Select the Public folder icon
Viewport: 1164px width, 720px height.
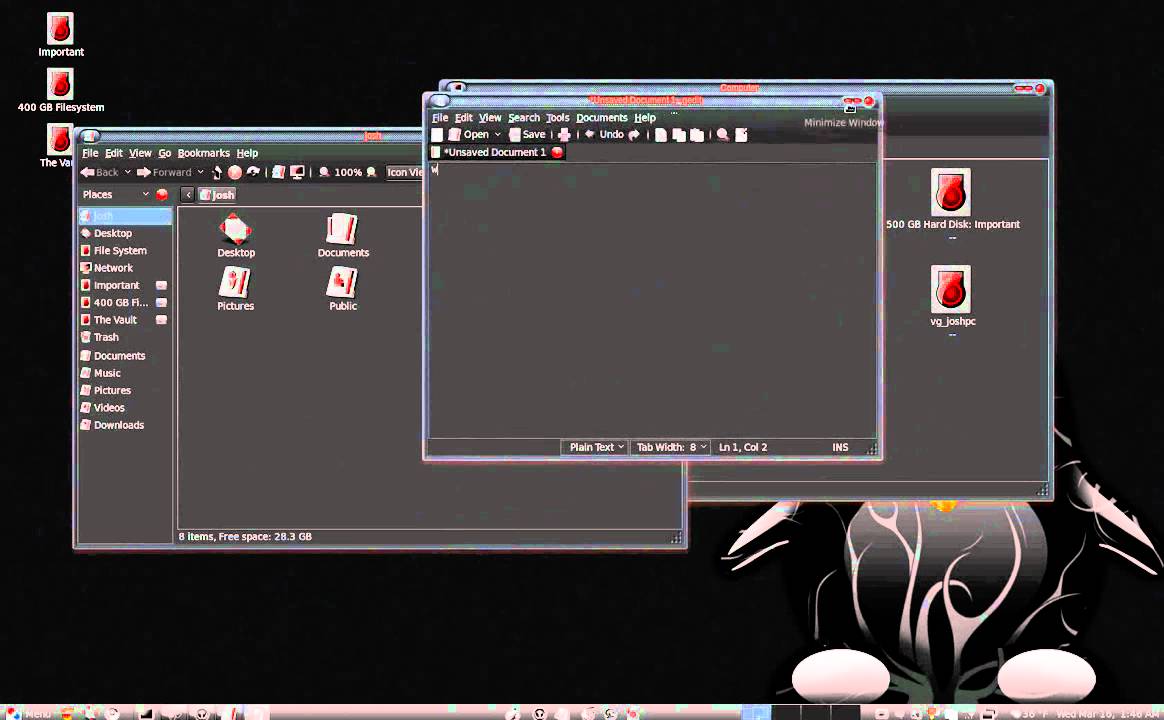(x=343, y=288)
